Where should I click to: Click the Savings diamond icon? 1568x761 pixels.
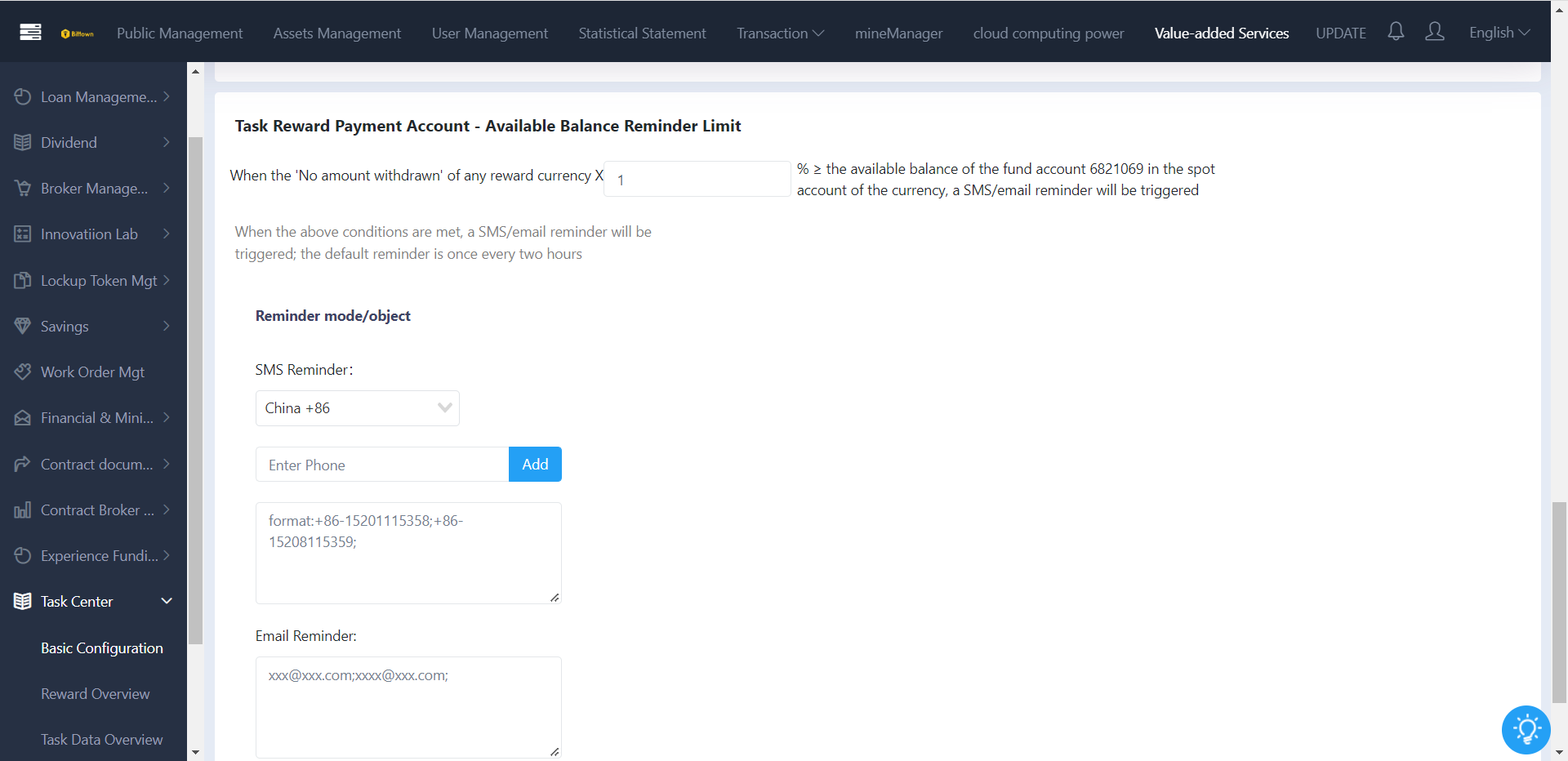coord(22,326)
